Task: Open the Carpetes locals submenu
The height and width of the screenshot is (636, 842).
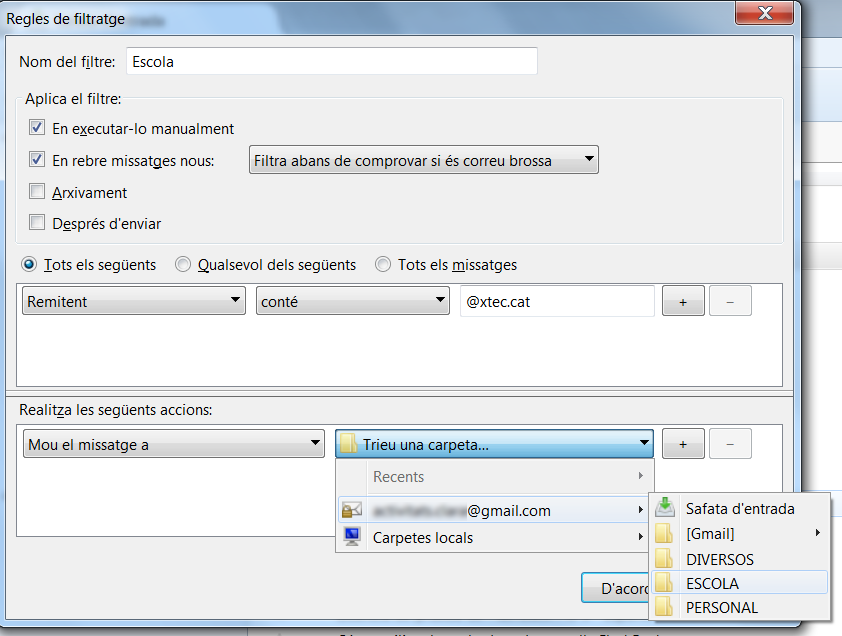Action: pyautogui.click(x=495, y=537)
